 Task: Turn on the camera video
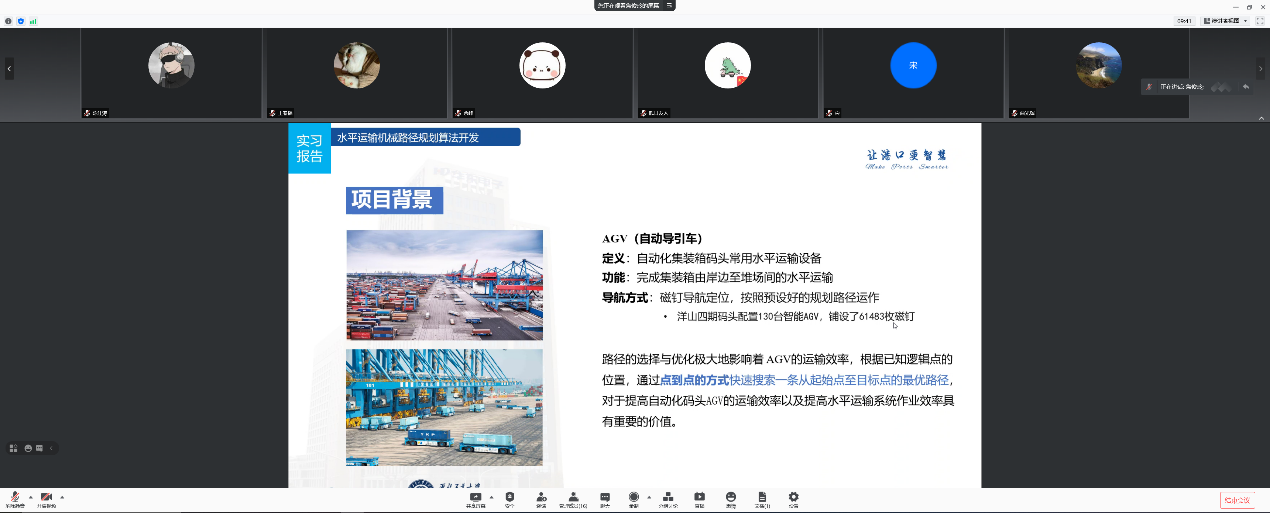click(x=46, y=497)
